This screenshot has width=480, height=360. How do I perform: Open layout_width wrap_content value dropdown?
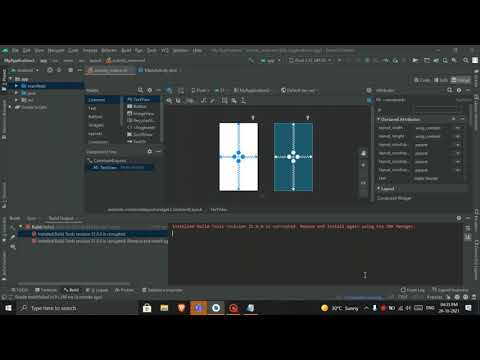458,128
